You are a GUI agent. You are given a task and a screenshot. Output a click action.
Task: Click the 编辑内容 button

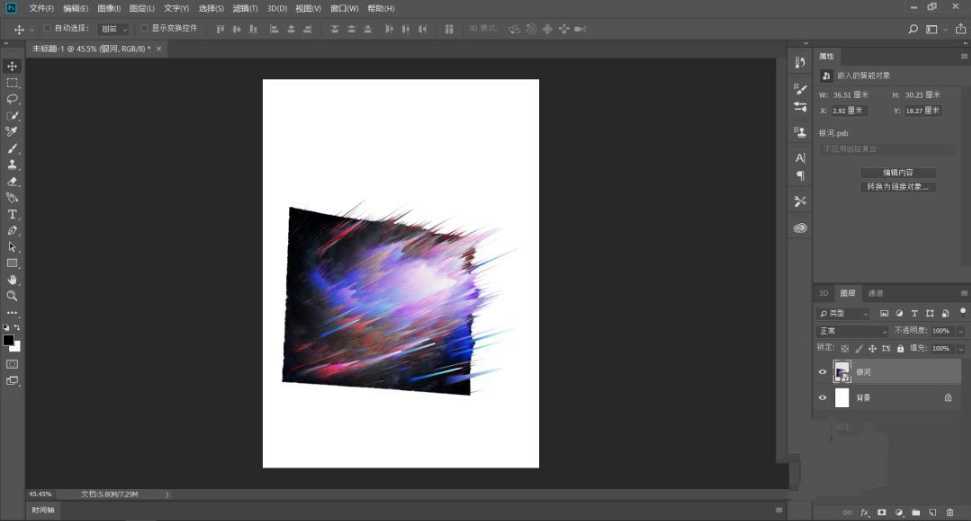(898, 172)
